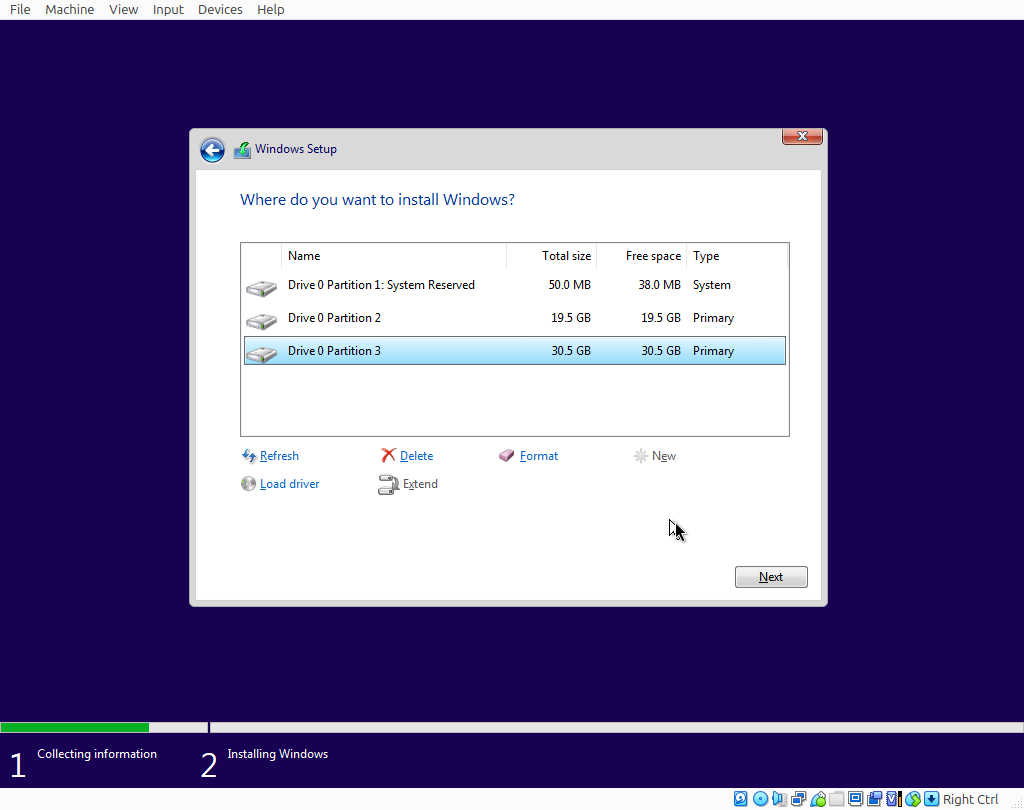Click the Total size column header

coord(565,256)
